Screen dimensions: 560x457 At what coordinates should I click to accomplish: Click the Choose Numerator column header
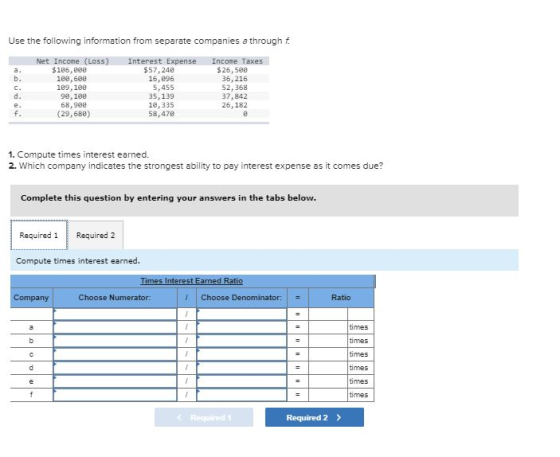tap(115, 297)
